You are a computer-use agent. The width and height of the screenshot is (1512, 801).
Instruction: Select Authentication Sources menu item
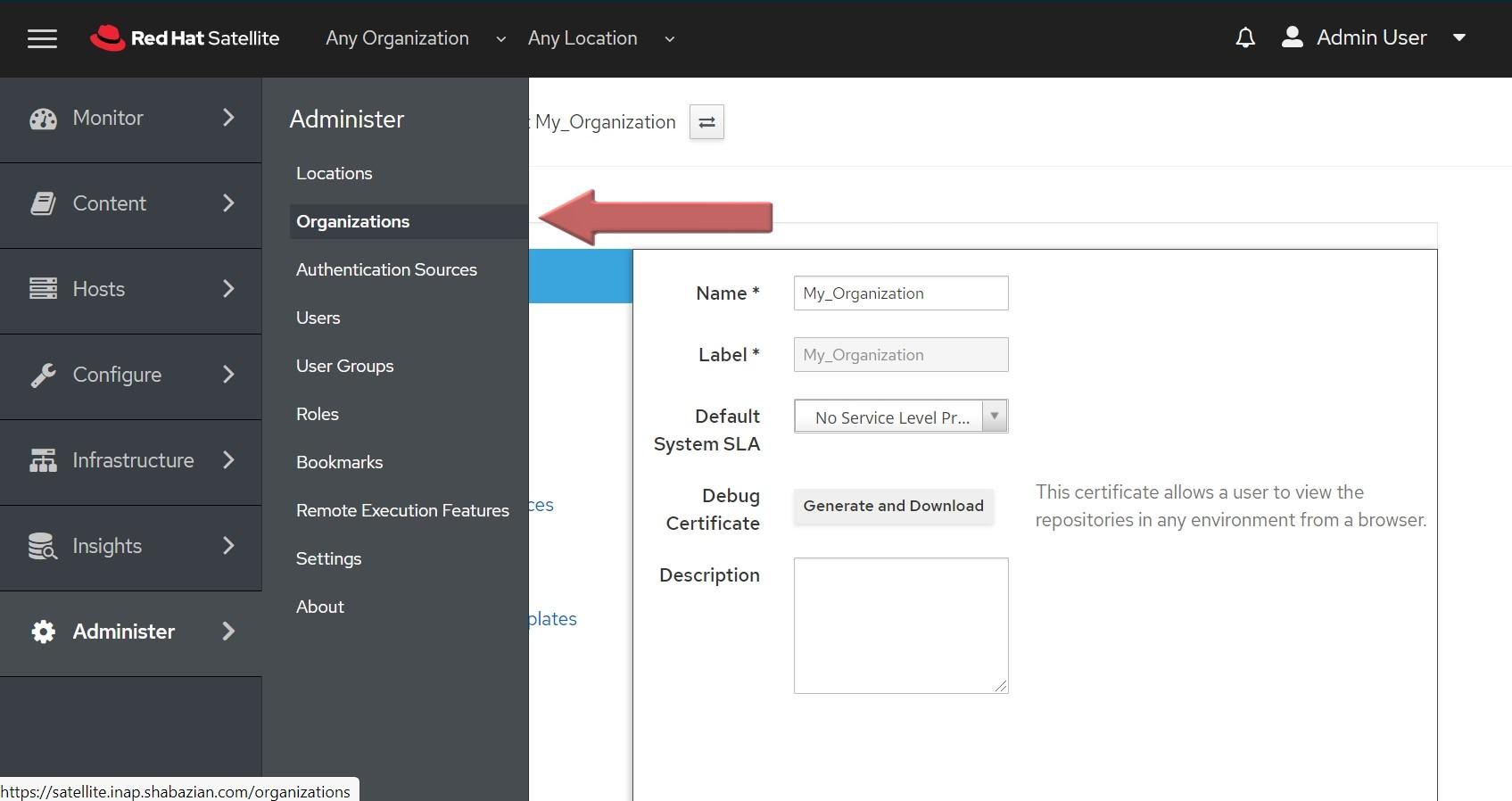click(x=386, y=269)
